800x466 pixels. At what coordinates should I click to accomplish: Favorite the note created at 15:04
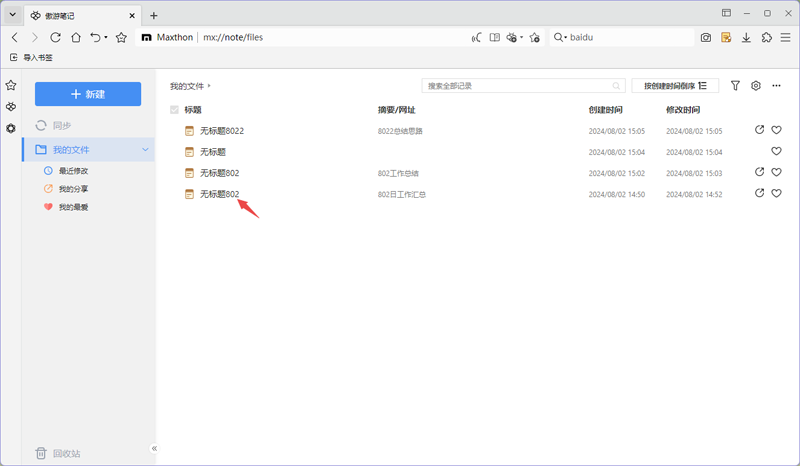776,151
